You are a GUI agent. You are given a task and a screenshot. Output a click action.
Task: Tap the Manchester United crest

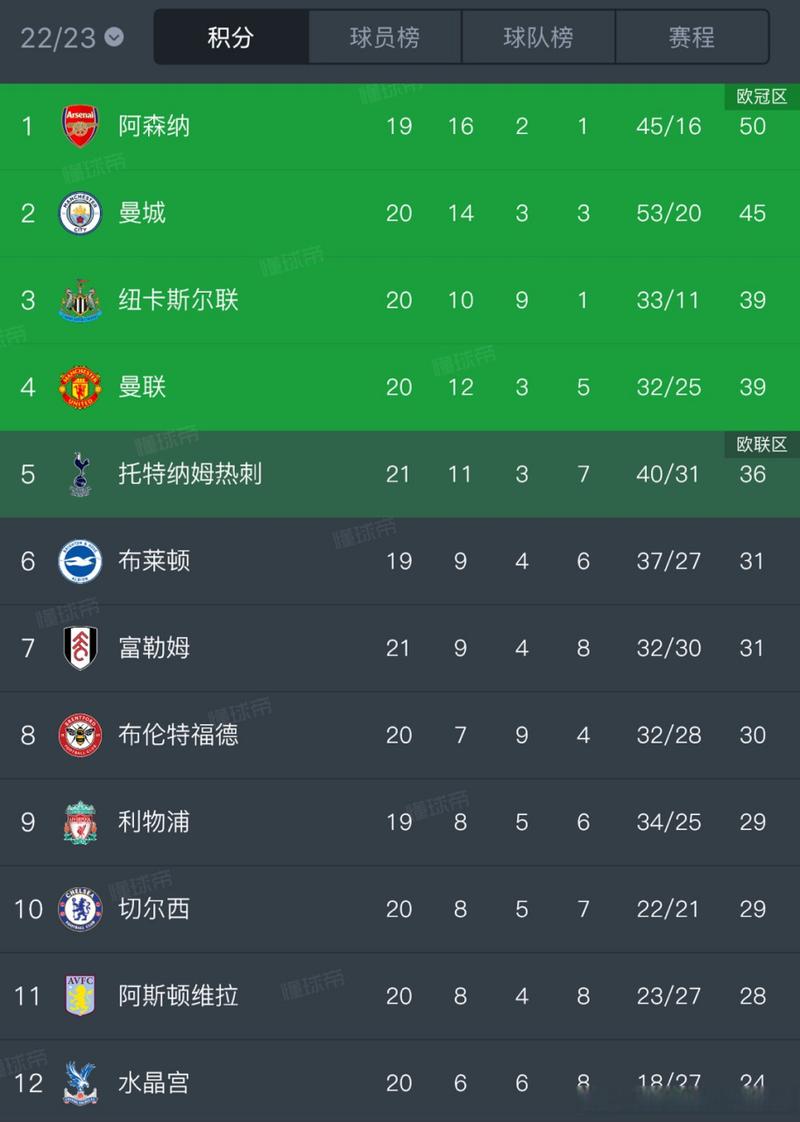pos(80,387)
